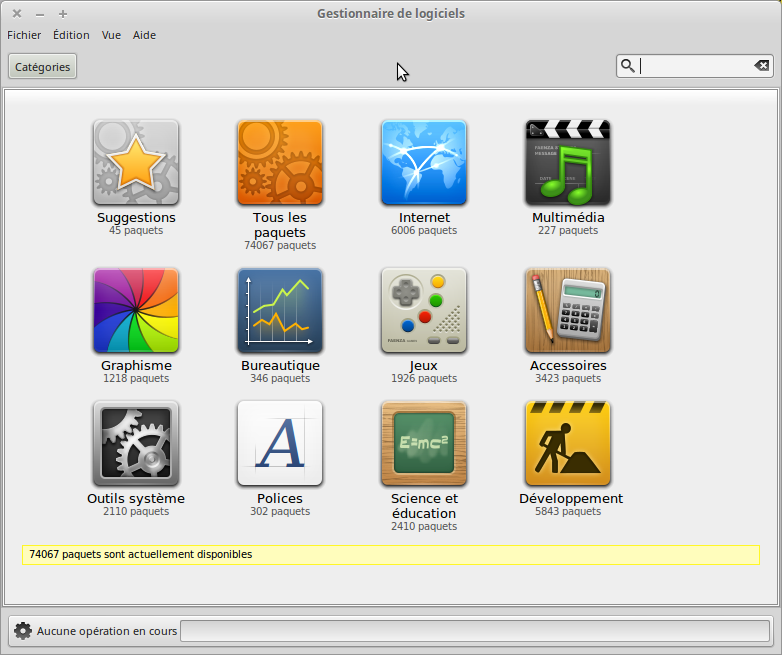Open Tous les paquets orange gears icon
The height and width of the screenshot is (655, 782).
280,163
